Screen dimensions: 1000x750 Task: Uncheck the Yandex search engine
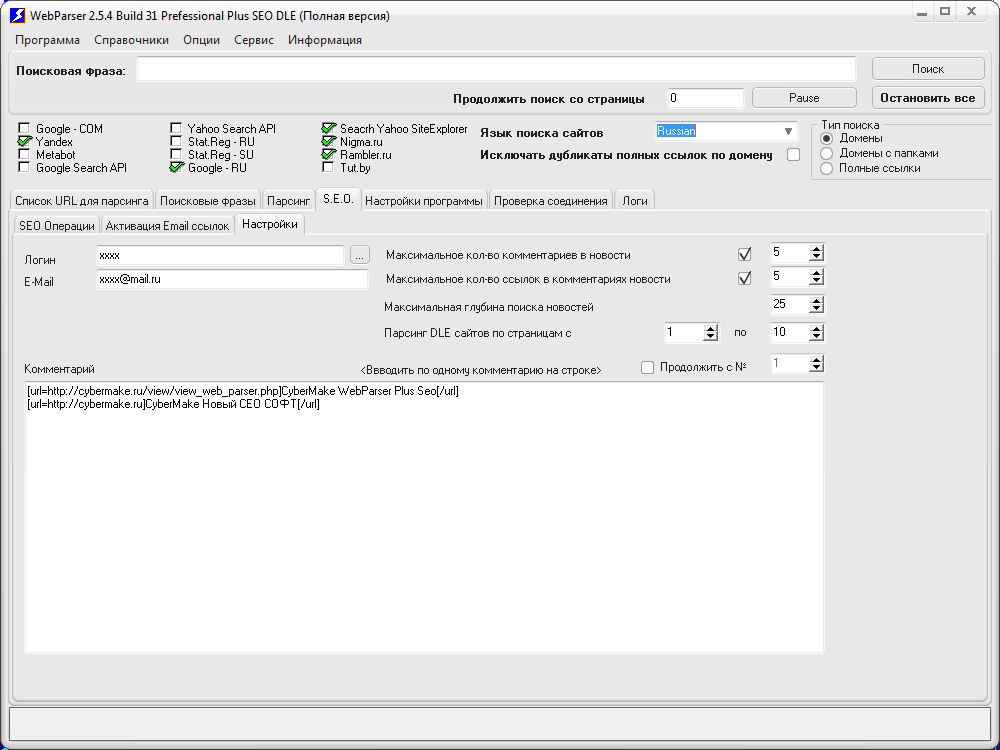(x=24, y=141)
